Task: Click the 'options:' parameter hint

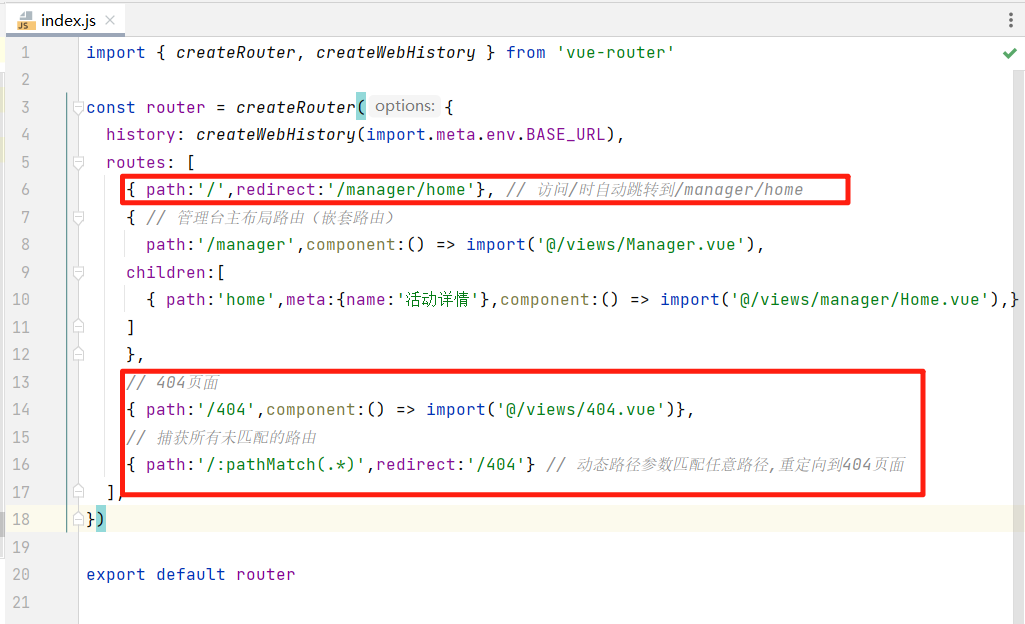Action: tap(405, 106)
